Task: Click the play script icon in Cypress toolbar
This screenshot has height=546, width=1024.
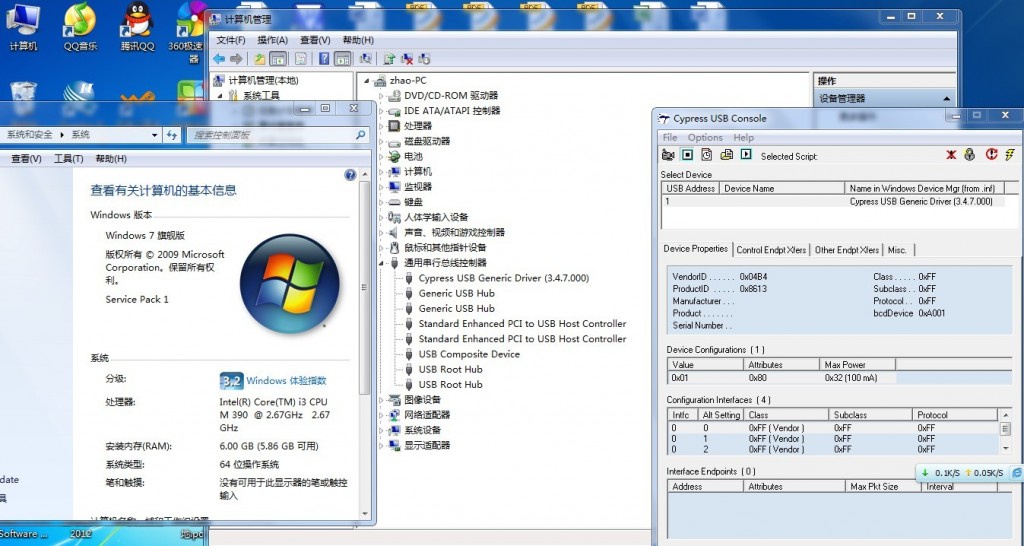Action: pos(745,155)
